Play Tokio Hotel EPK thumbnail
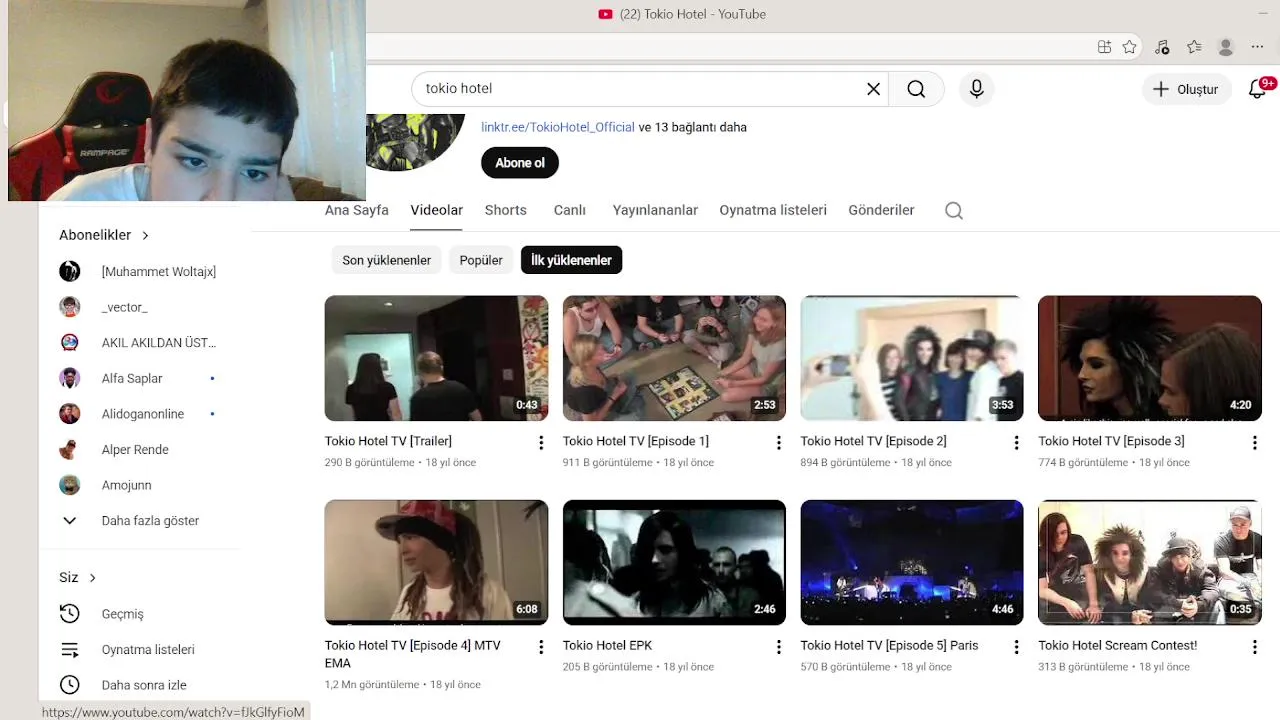The image size is (1280, 720). point(674,563)
